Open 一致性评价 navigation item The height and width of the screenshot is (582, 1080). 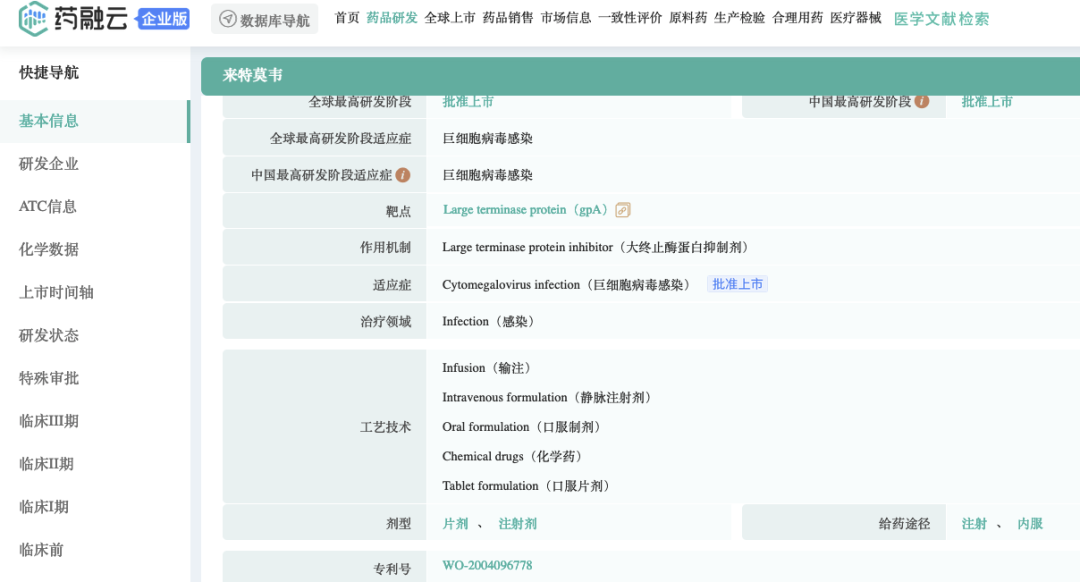[x=630, y=18]
